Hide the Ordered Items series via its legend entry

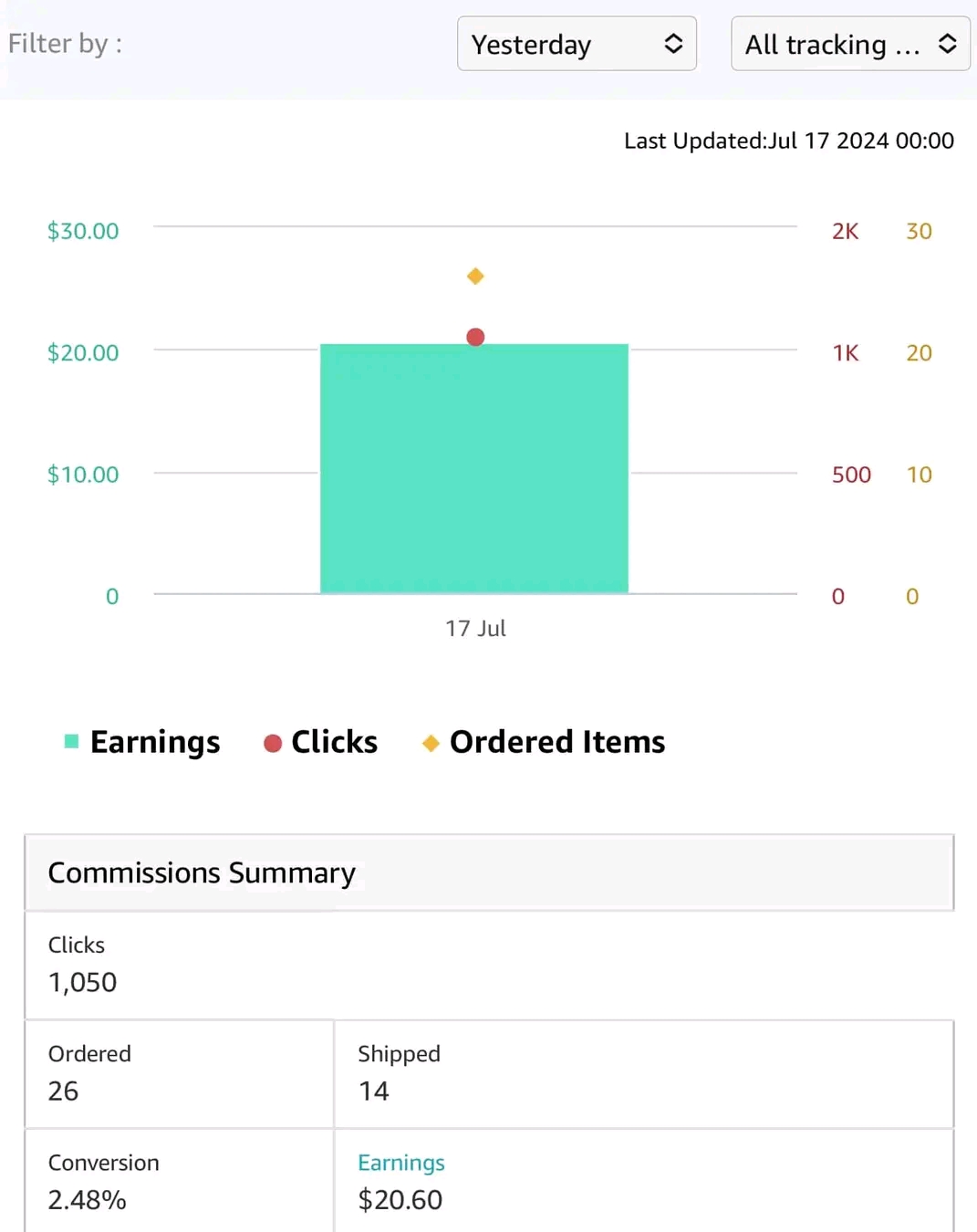556,742
